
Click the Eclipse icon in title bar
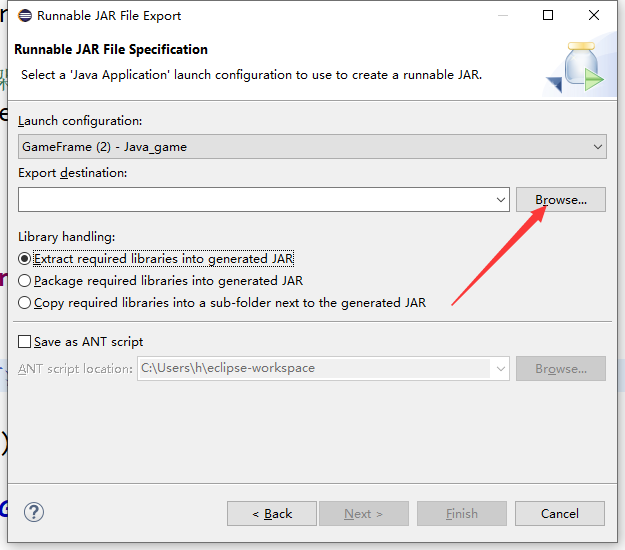click(x=24, y=16)
